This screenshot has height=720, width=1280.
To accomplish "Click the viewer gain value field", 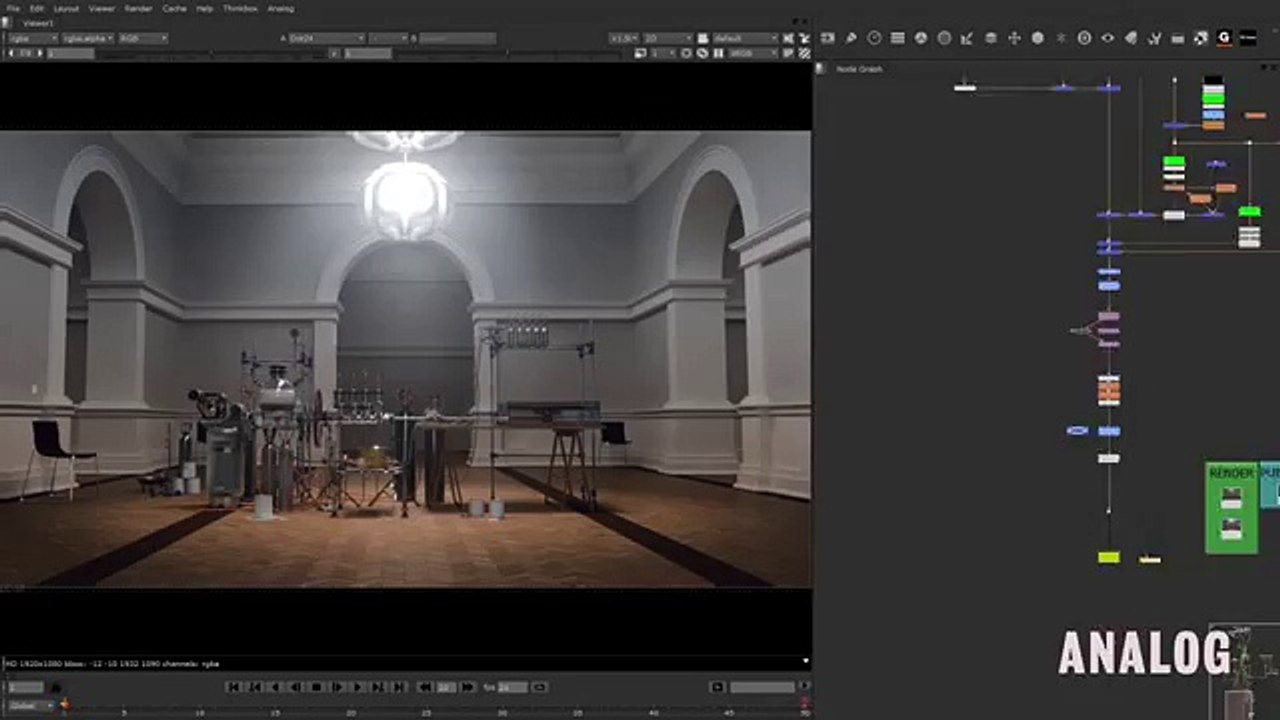I will pyautogui.click(x=71, y=53).
